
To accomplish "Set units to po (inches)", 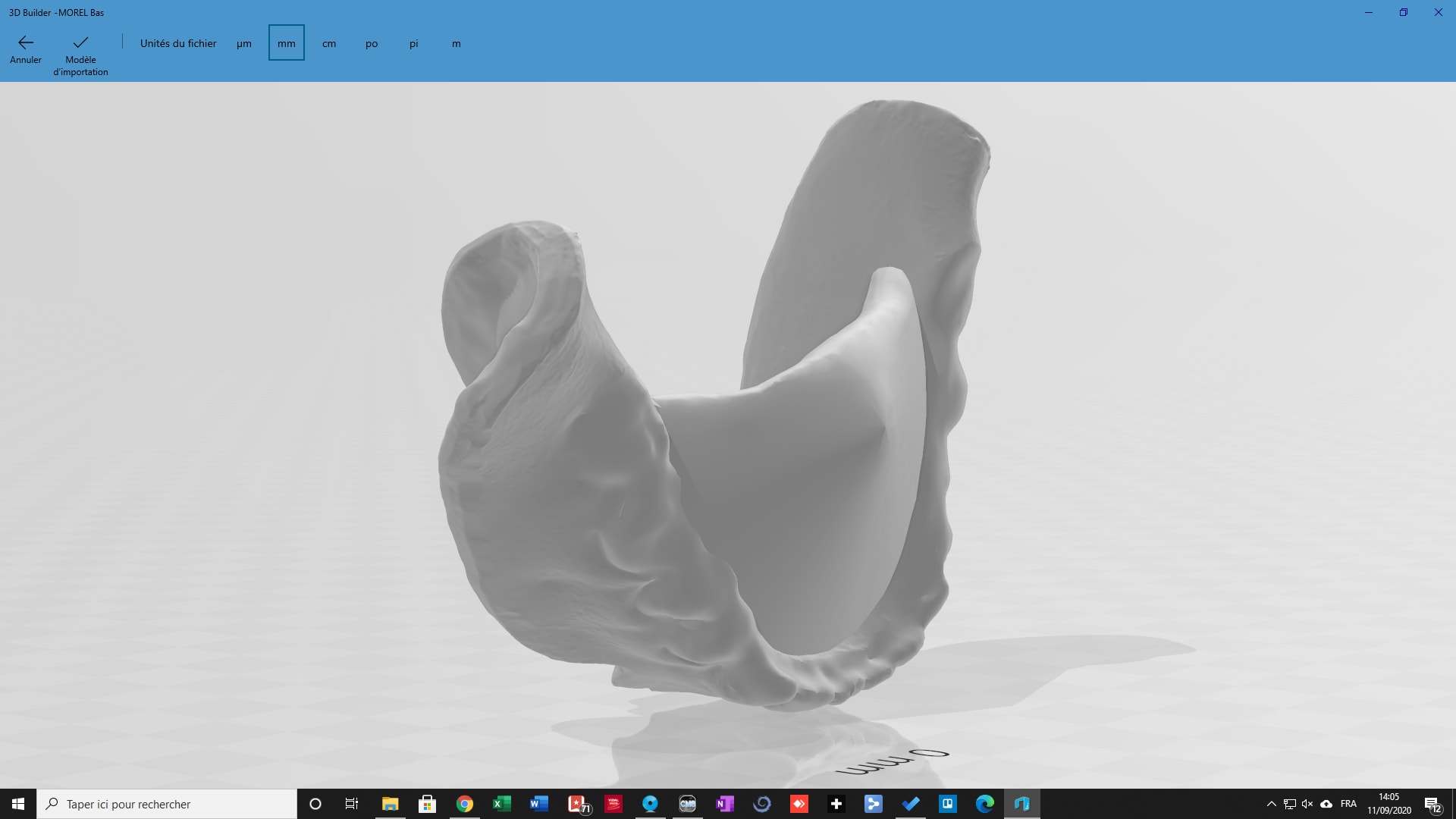I will click(x=371, y=43).
